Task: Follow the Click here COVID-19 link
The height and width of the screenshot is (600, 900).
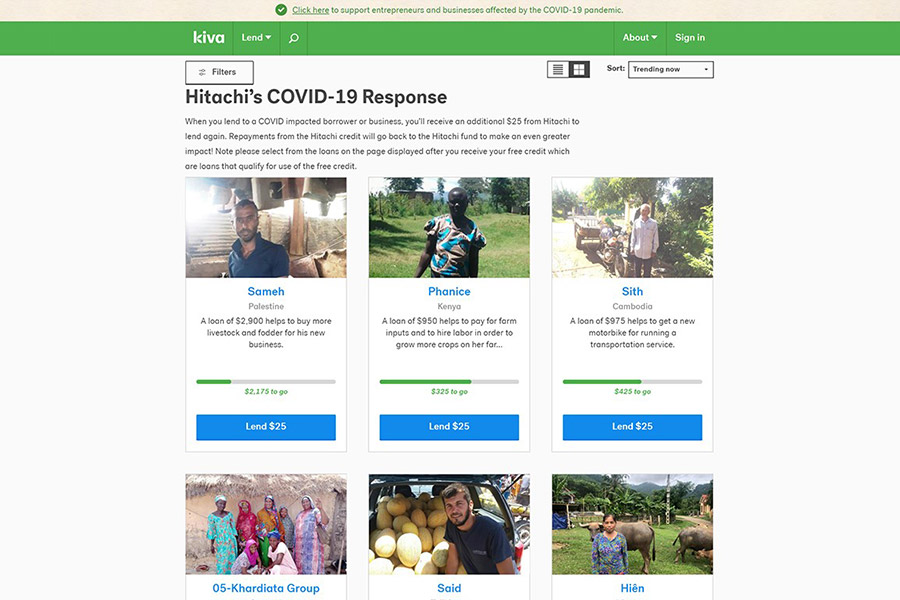Action: 311,10
